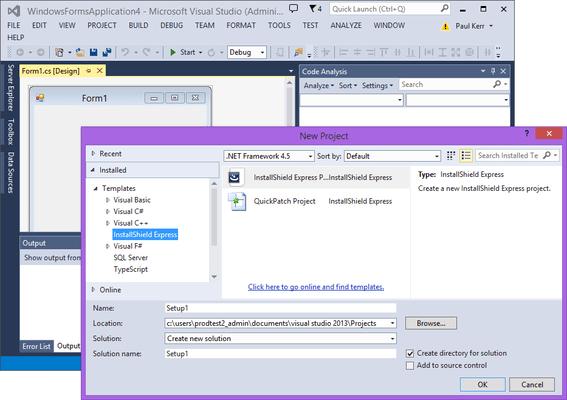Pin the Form1.cs [Design] tab
This screenshot has width=567, height=400.
[89, 71]
